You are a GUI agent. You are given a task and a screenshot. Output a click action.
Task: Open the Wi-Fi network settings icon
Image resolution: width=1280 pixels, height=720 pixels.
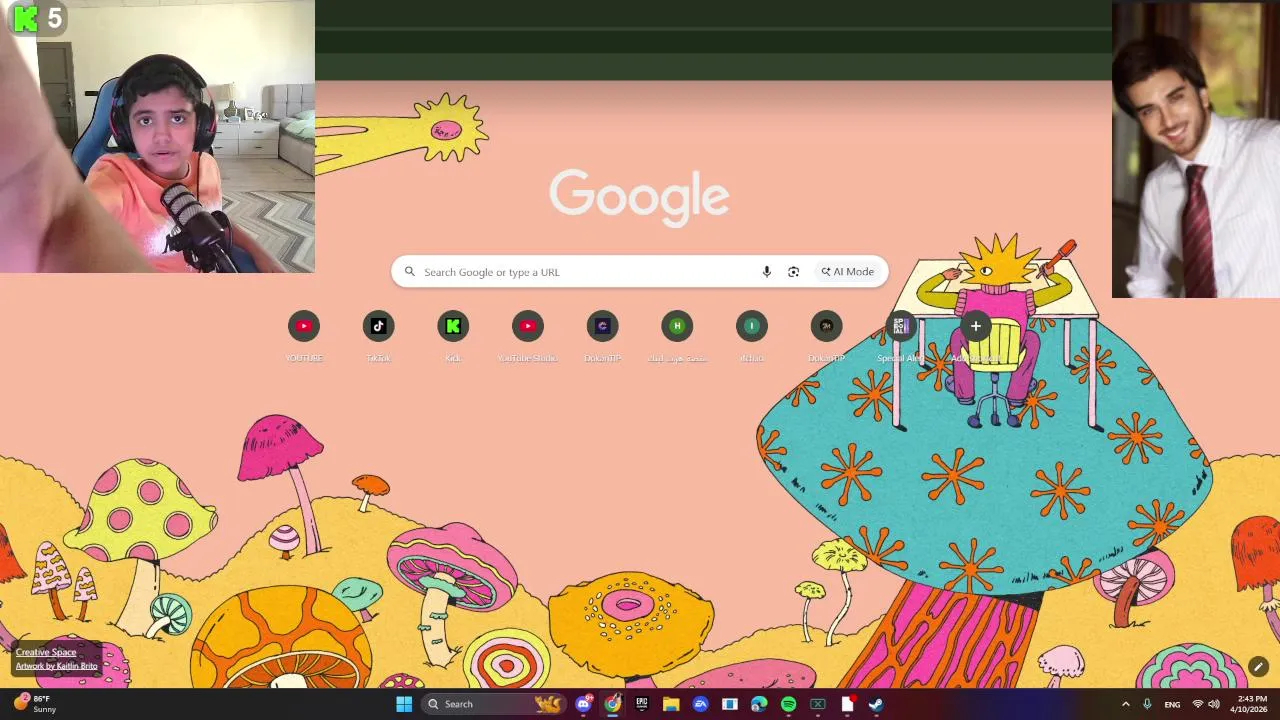click(1198, 704)
